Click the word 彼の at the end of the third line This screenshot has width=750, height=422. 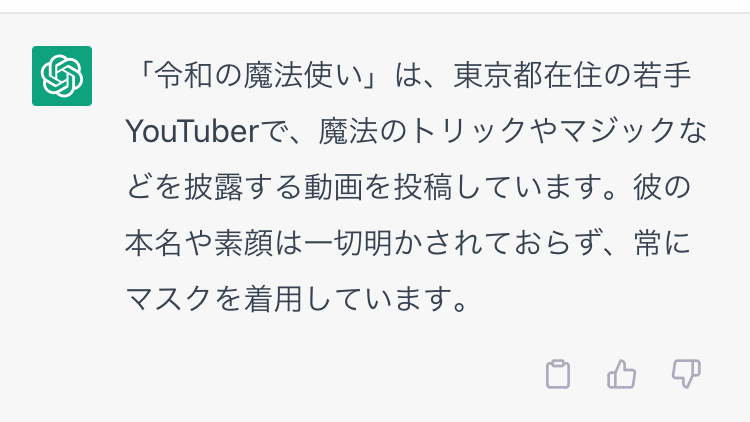click(x=662, y=187)
